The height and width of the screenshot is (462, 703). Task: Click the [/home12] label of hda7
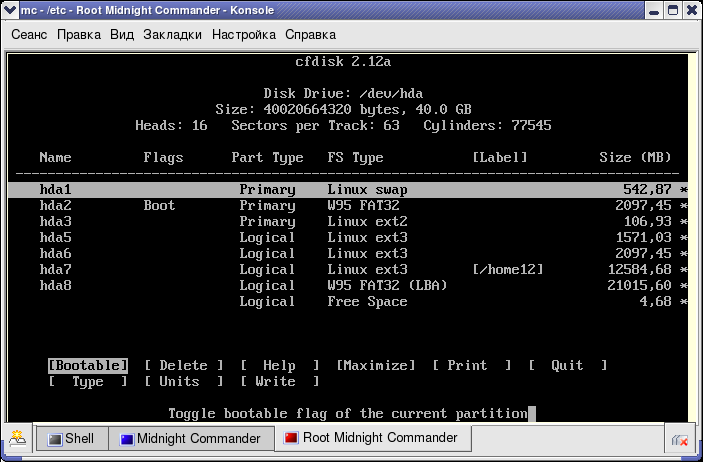point(508,270)
